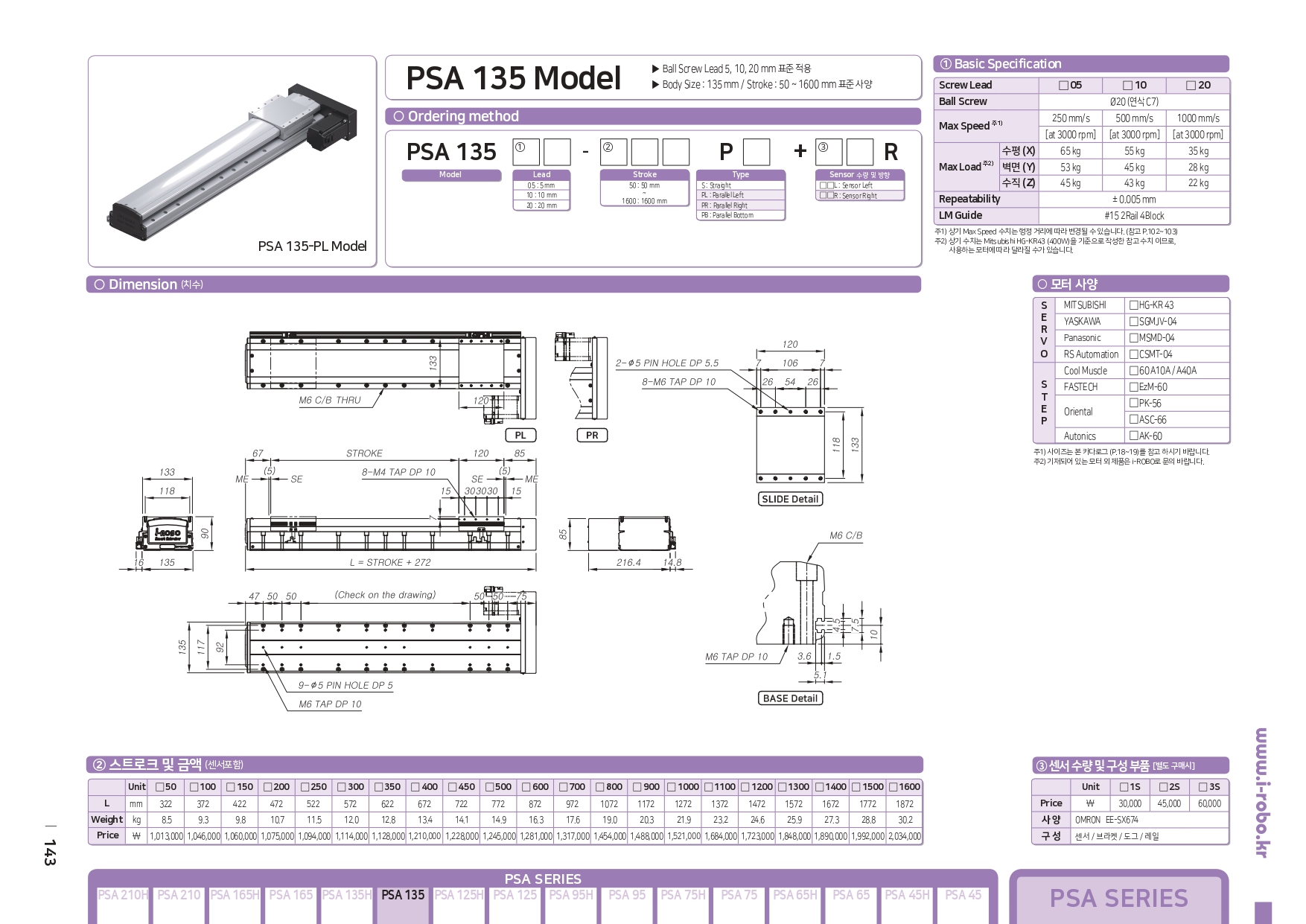Tick the Screw Lead 20 checkbox
This screenshot has height=924, width=1306.
tap(1191, 86)
